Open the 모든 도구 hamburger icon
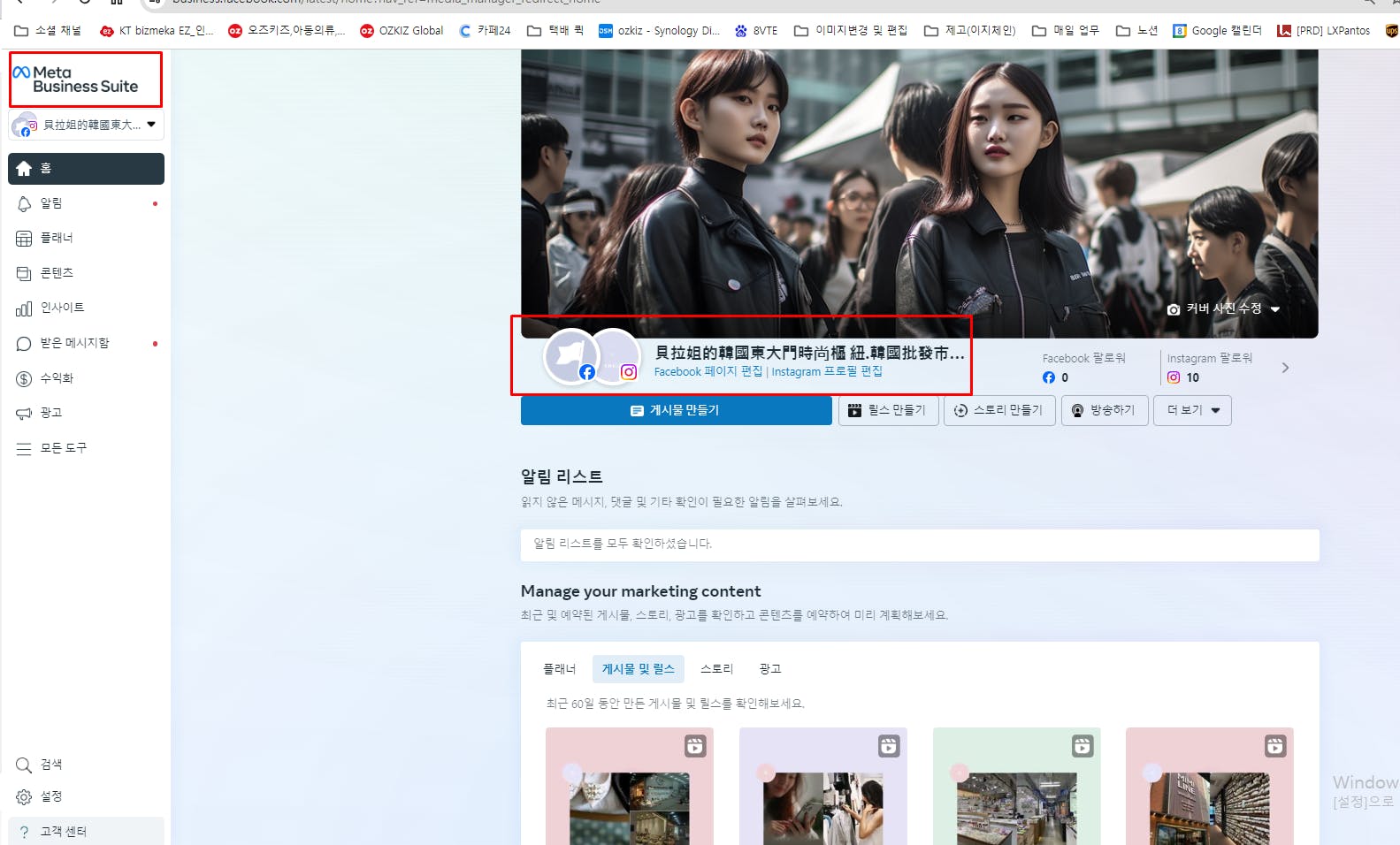This screenshot has height=845, width=1400. (x=24, y=448)
